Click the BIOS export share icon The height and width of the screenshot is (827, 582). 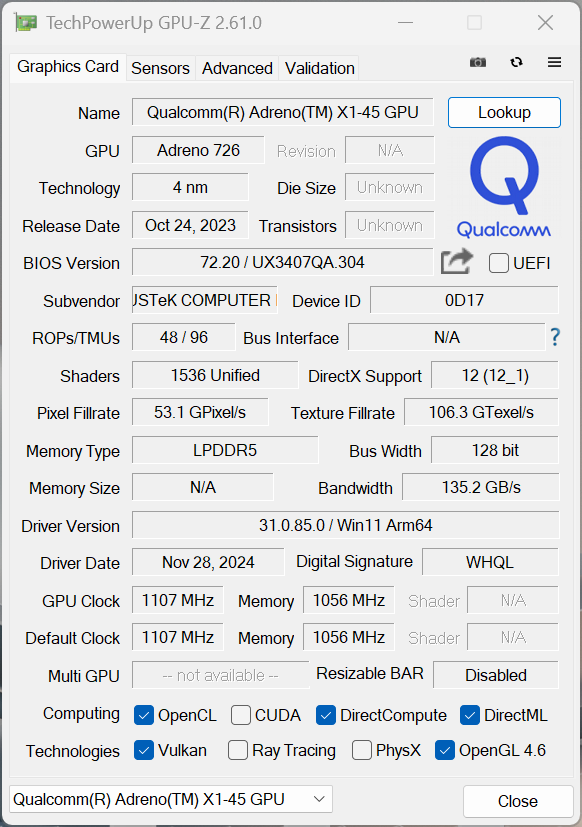[457, 261]
